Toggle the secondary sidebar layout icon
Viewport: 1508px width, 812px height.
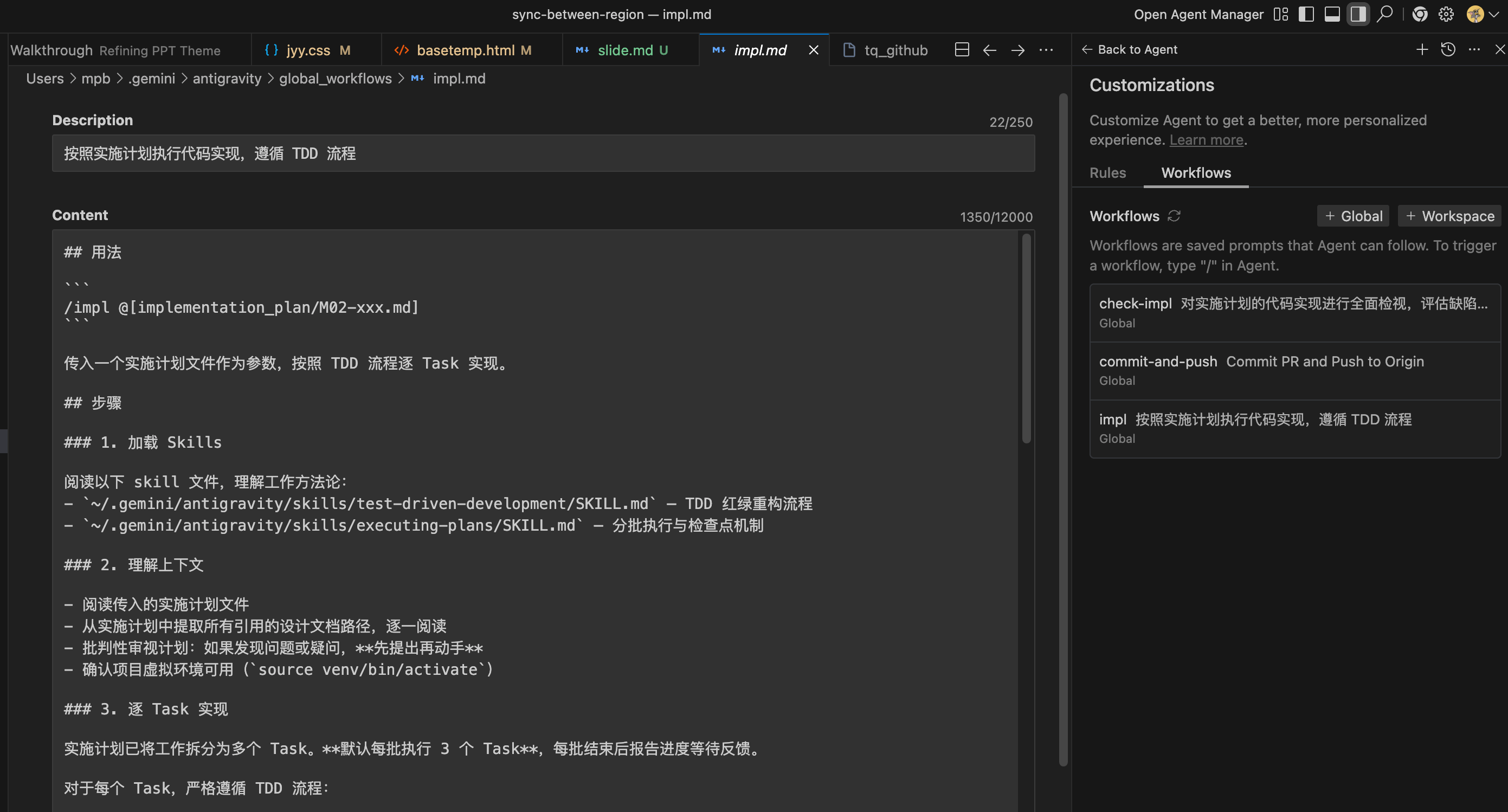(1358, 15)
